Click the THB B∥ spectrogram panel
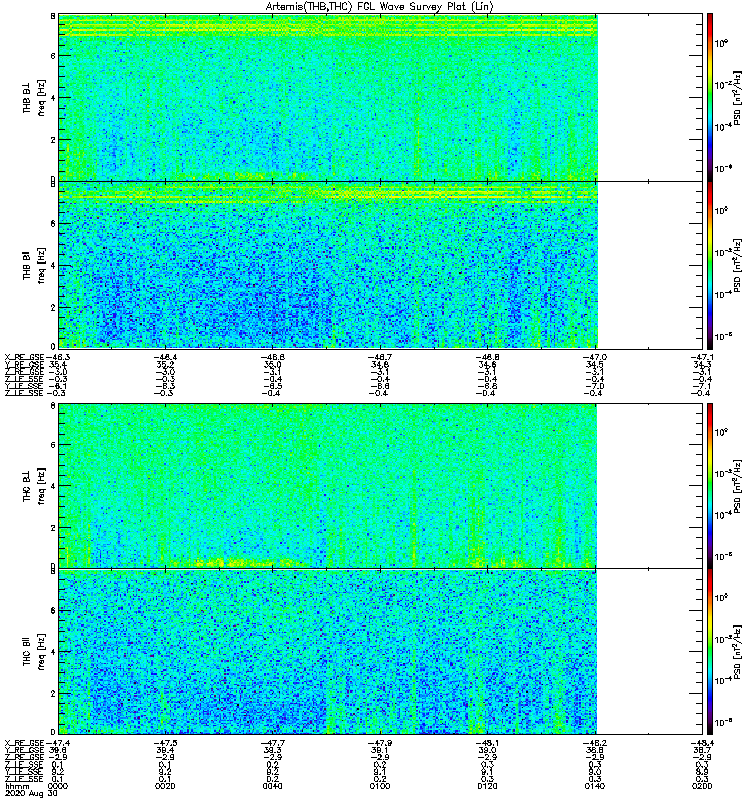750x800 pixels. (381, 265)
